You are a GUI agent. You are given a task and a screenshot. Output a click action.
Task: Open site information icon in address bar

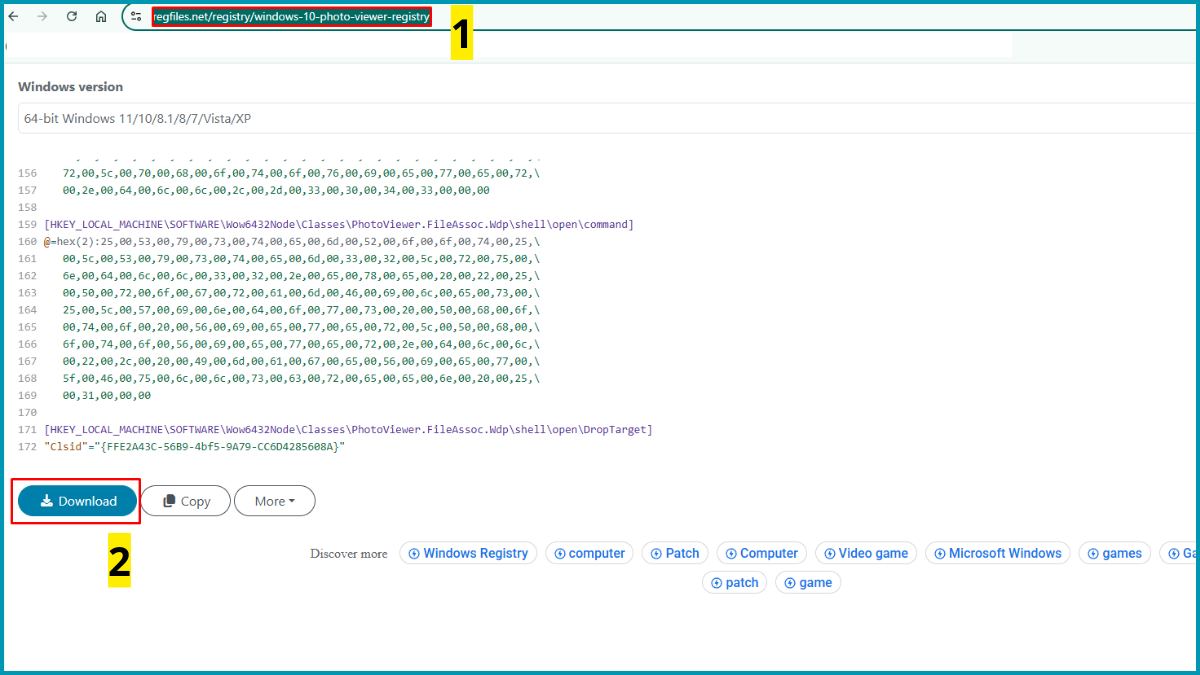coord(137,17)
